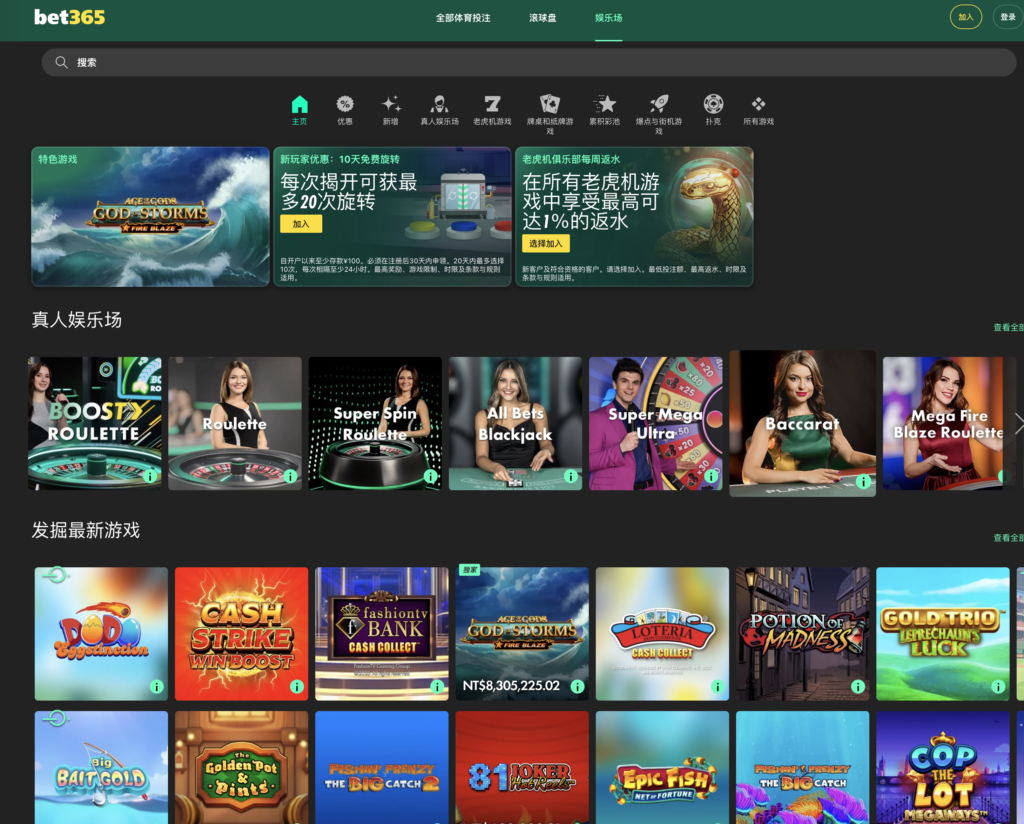The width and height of the screenshot is (1024, 824).
Task: Show info for Cash Strike Win Boost
Action: 297,687
